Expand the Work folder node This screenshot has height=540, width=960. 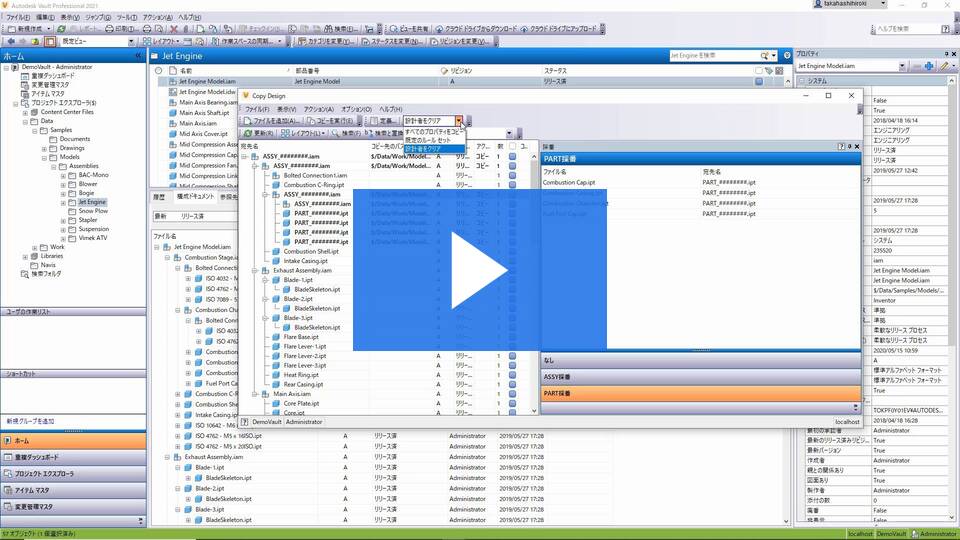[x=35, y=247]
